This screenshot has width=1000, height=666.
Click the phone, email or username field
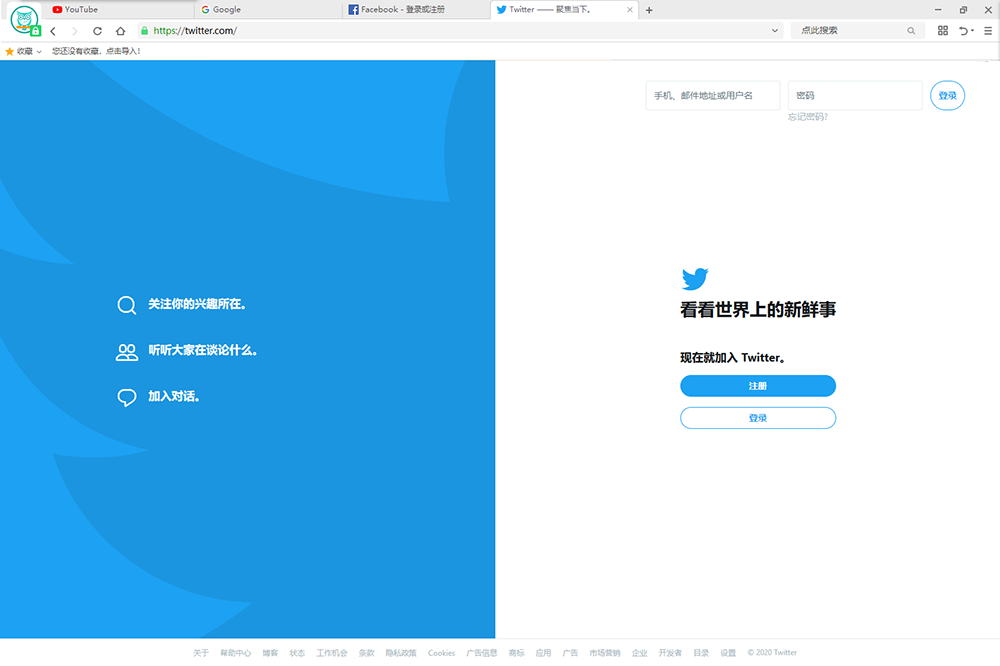point(712,96)
